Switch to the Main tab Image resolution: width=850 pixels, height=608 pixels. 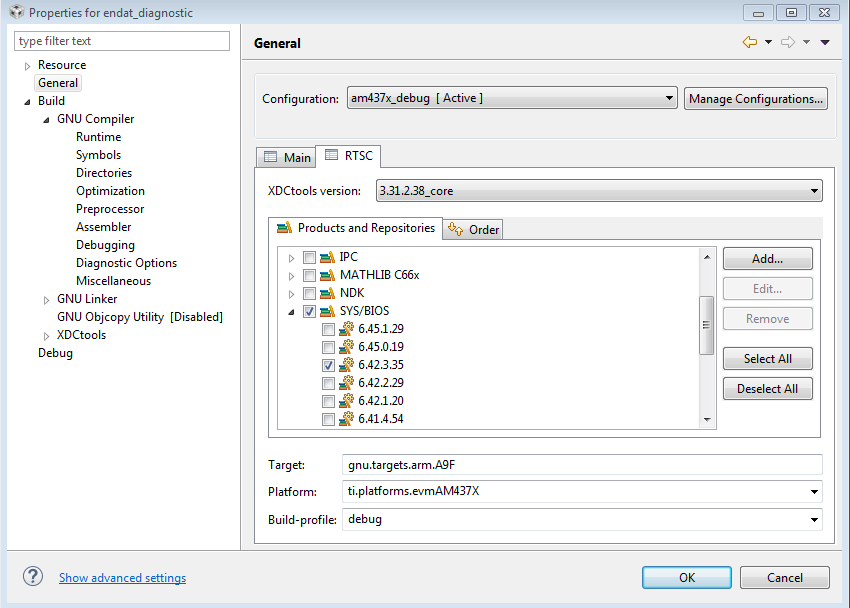[287, 157]
